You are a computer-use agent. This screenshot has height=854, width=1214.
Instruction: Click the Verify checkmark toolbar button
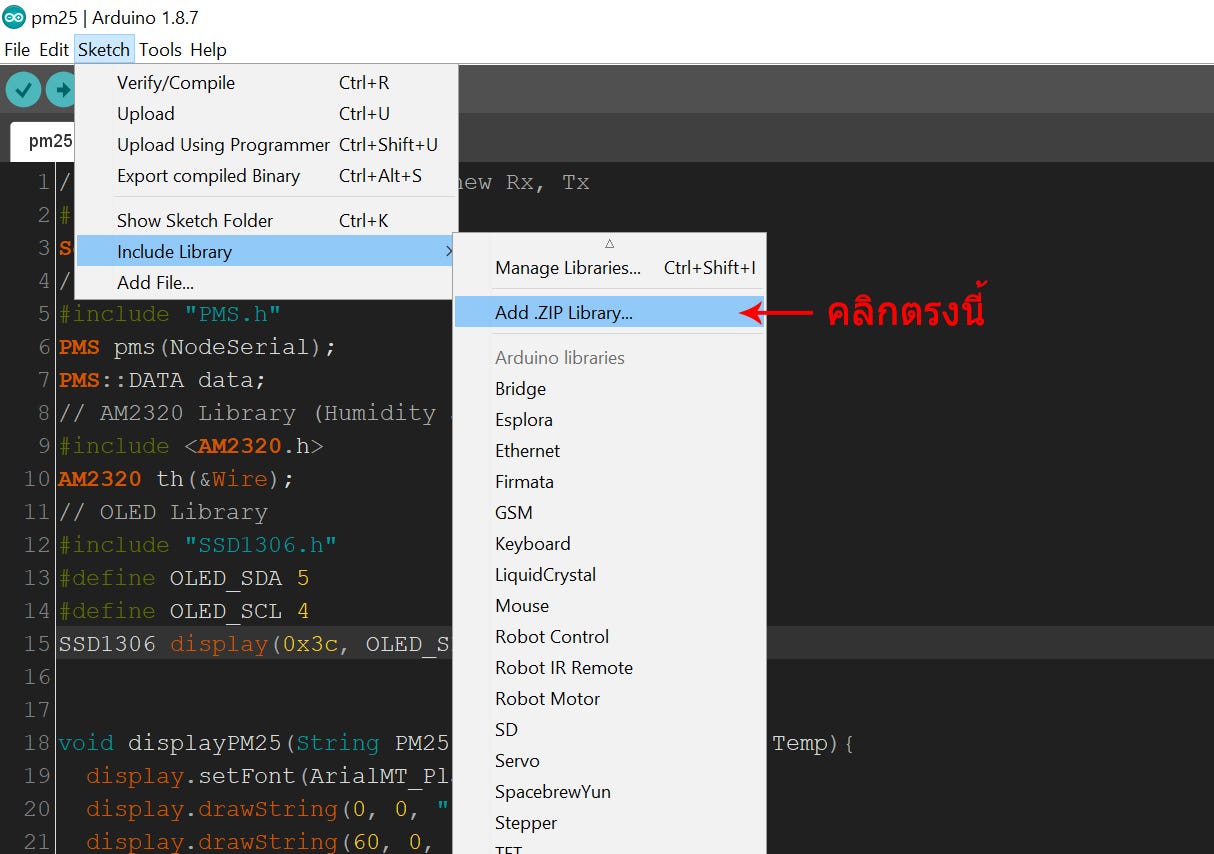point(23,90)
